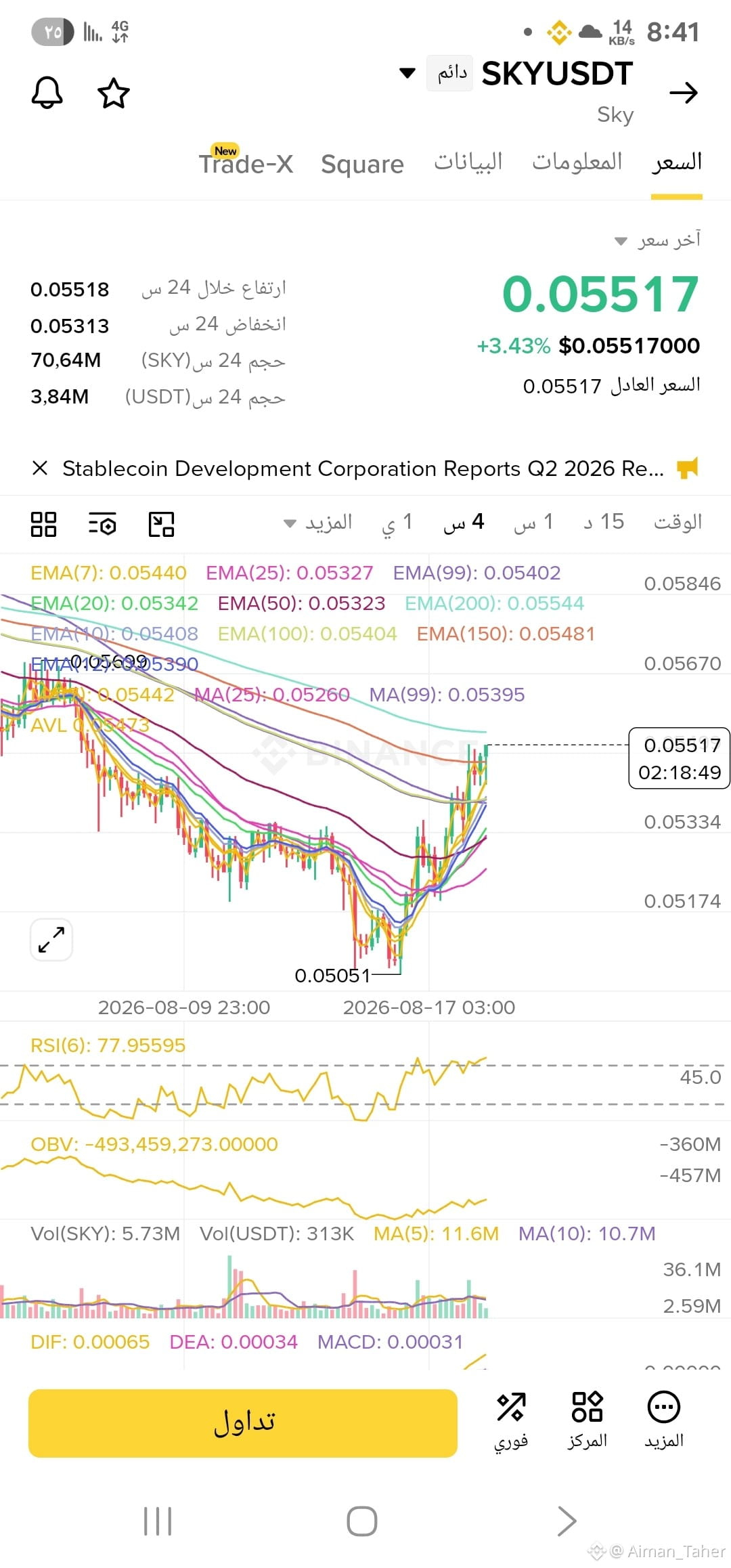Dismiss the Stablecoin news banner
The height and width of the screenshot is (1568, 731).
pos(40,468)
